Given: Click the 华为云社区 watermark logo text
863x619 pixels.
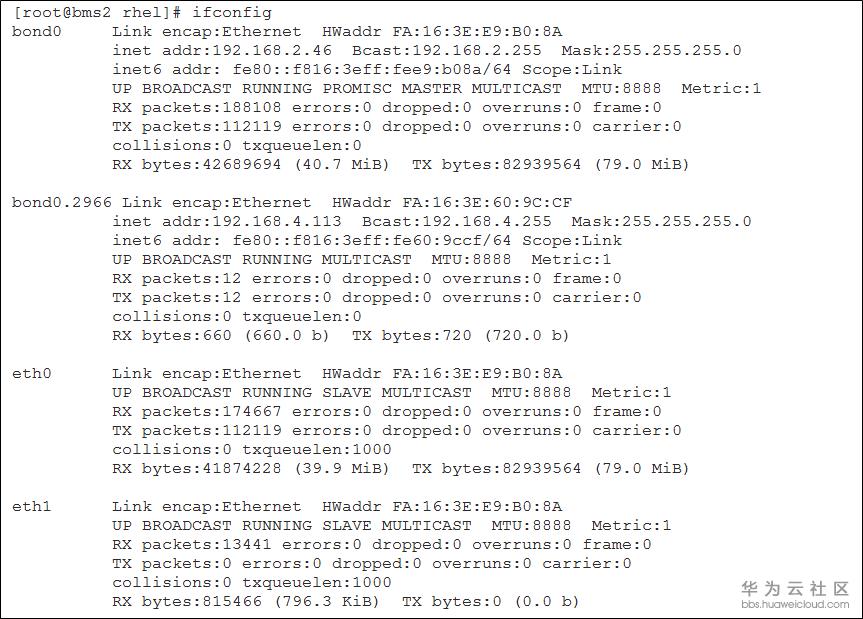Looking at the screenshot, I should [795, 588].
